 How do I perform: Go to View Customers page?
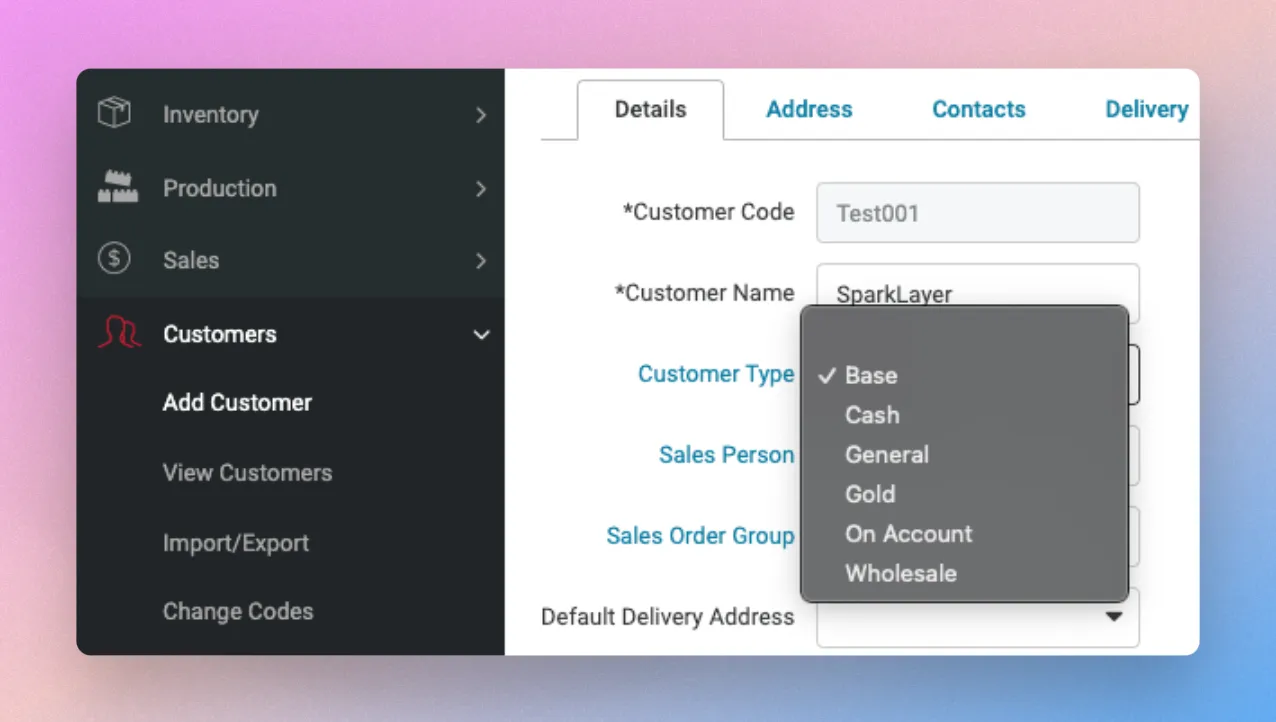point(247,473)
